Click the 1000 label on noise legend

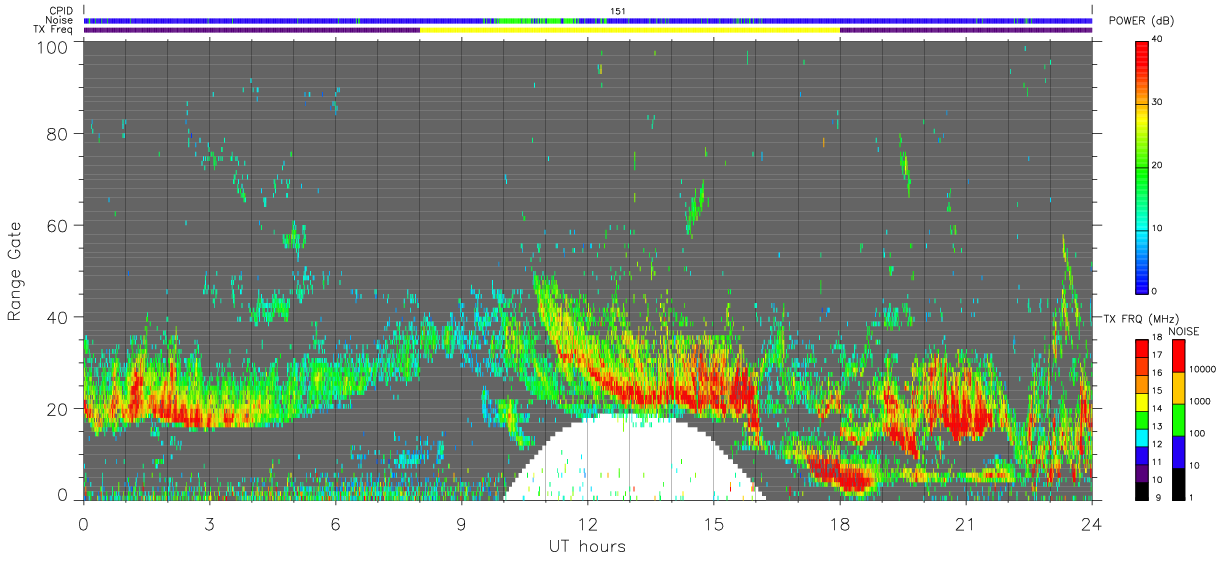[1199, 401]
